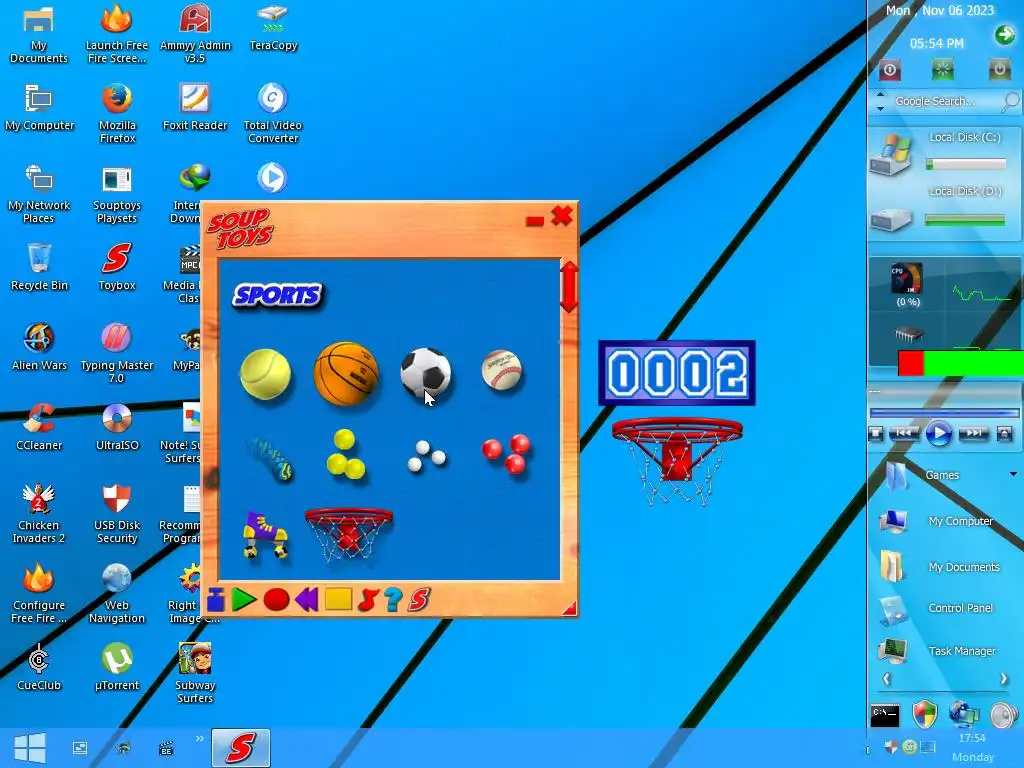Choose the yellow balls cluster
This screenshot has height=768, width=1024.
pyautogui.click(x=345, y=454)
